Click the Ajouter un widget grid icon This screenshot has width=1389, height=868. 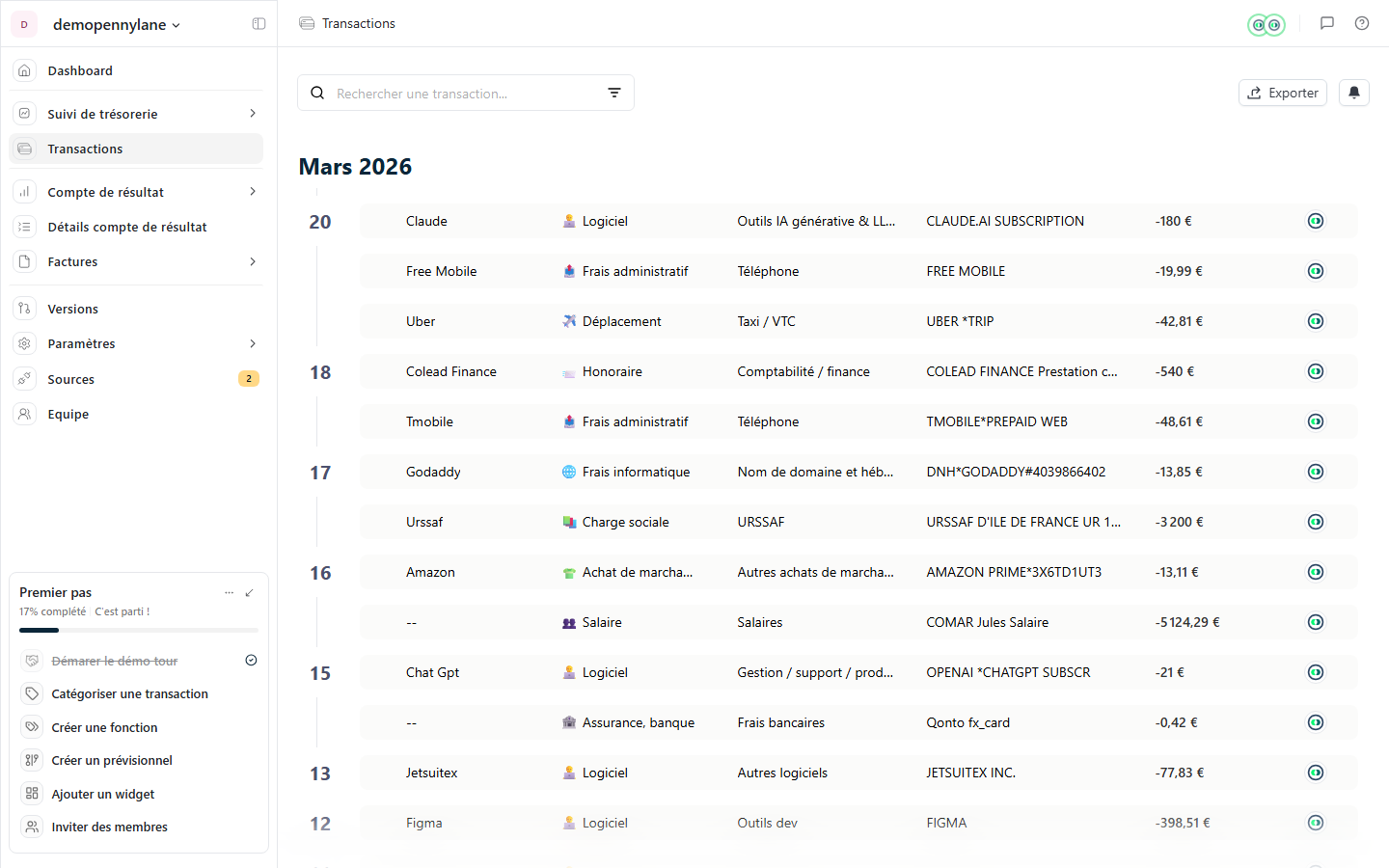pos(32,794)
